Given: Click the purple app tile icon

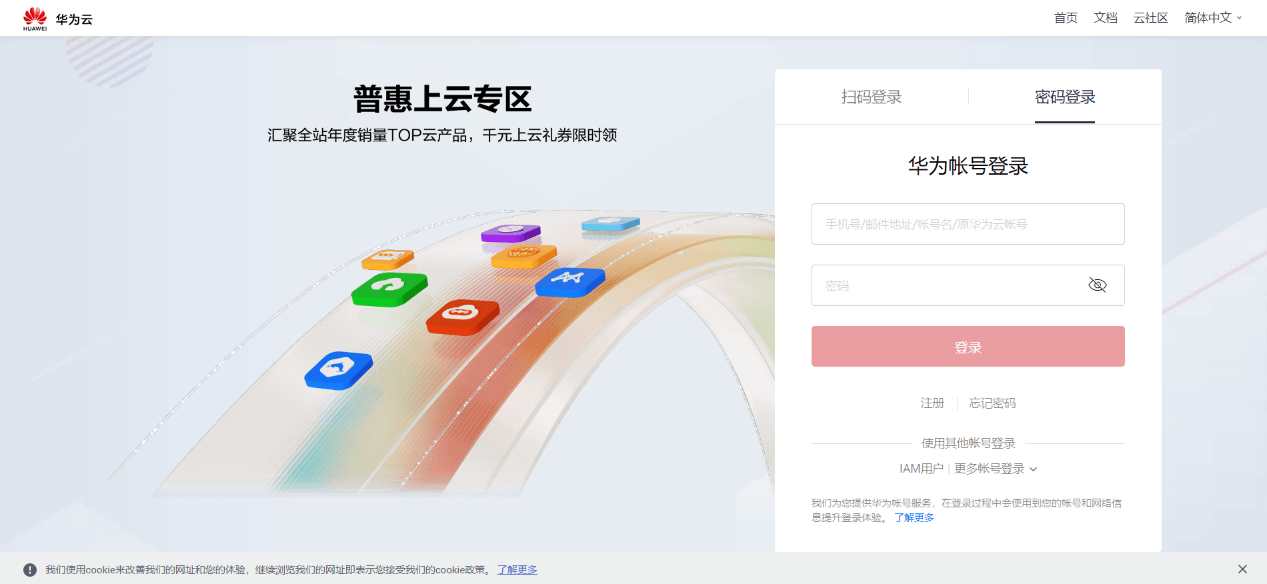Looking at the screenshot, I should [510, 234].
